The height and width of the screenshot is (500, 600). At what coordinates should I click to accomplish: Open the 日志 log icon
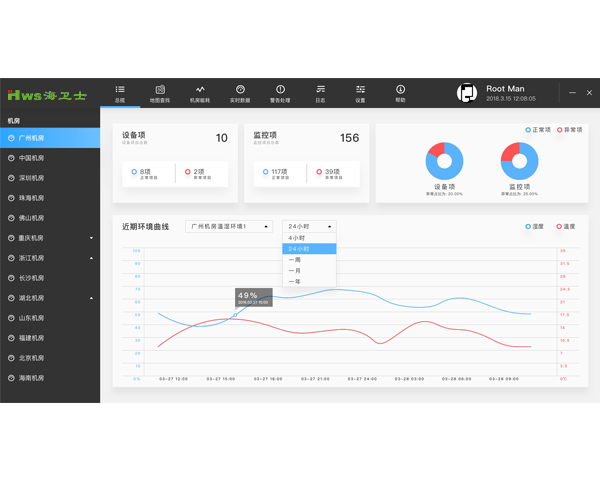pyautogui.click(x=321, y=89)
